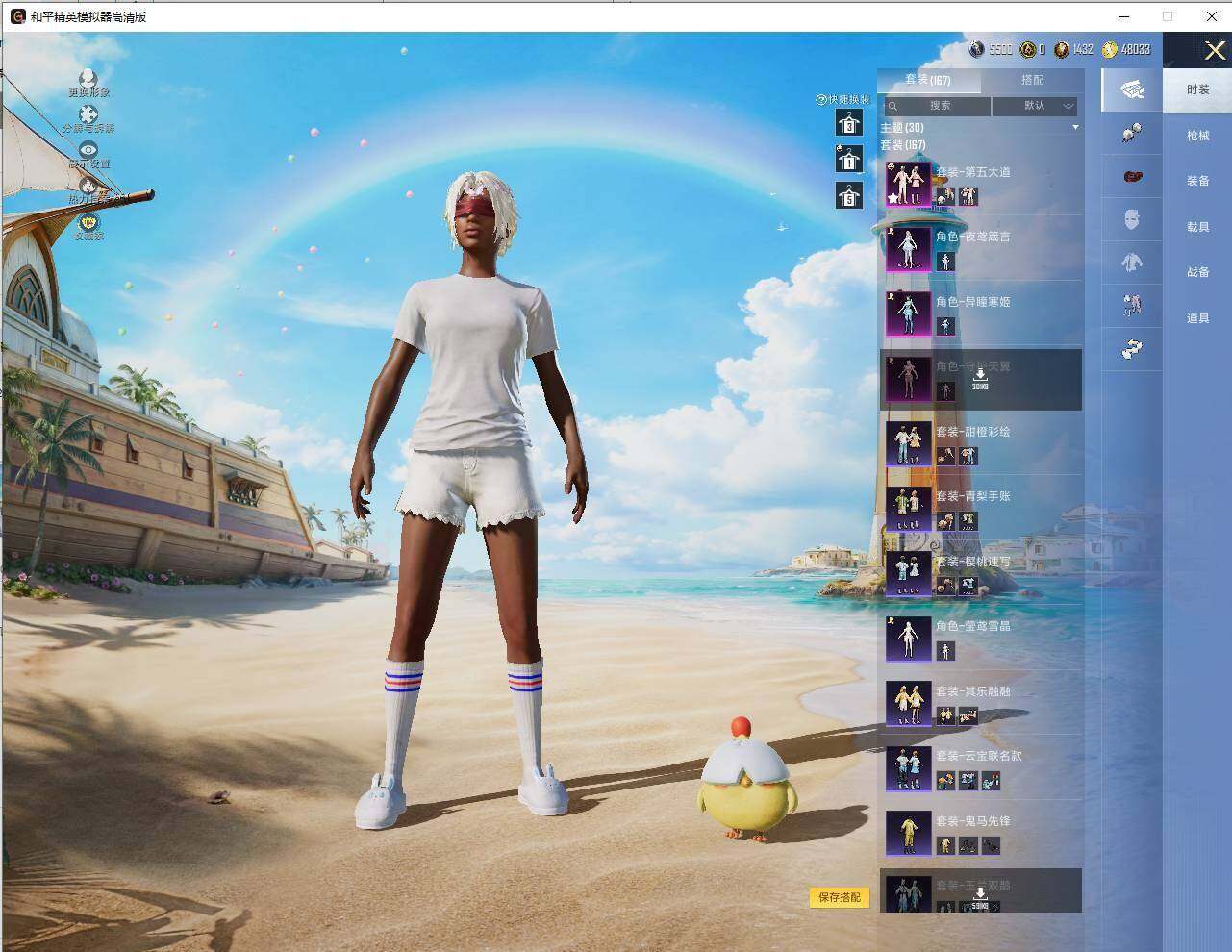Open the 默认 sort dropdown

(1035, 106)
